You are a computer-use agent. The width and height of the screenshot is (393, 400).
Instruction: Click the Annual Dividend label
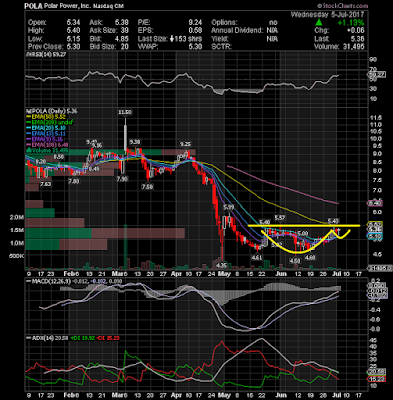tap(237, 31)
